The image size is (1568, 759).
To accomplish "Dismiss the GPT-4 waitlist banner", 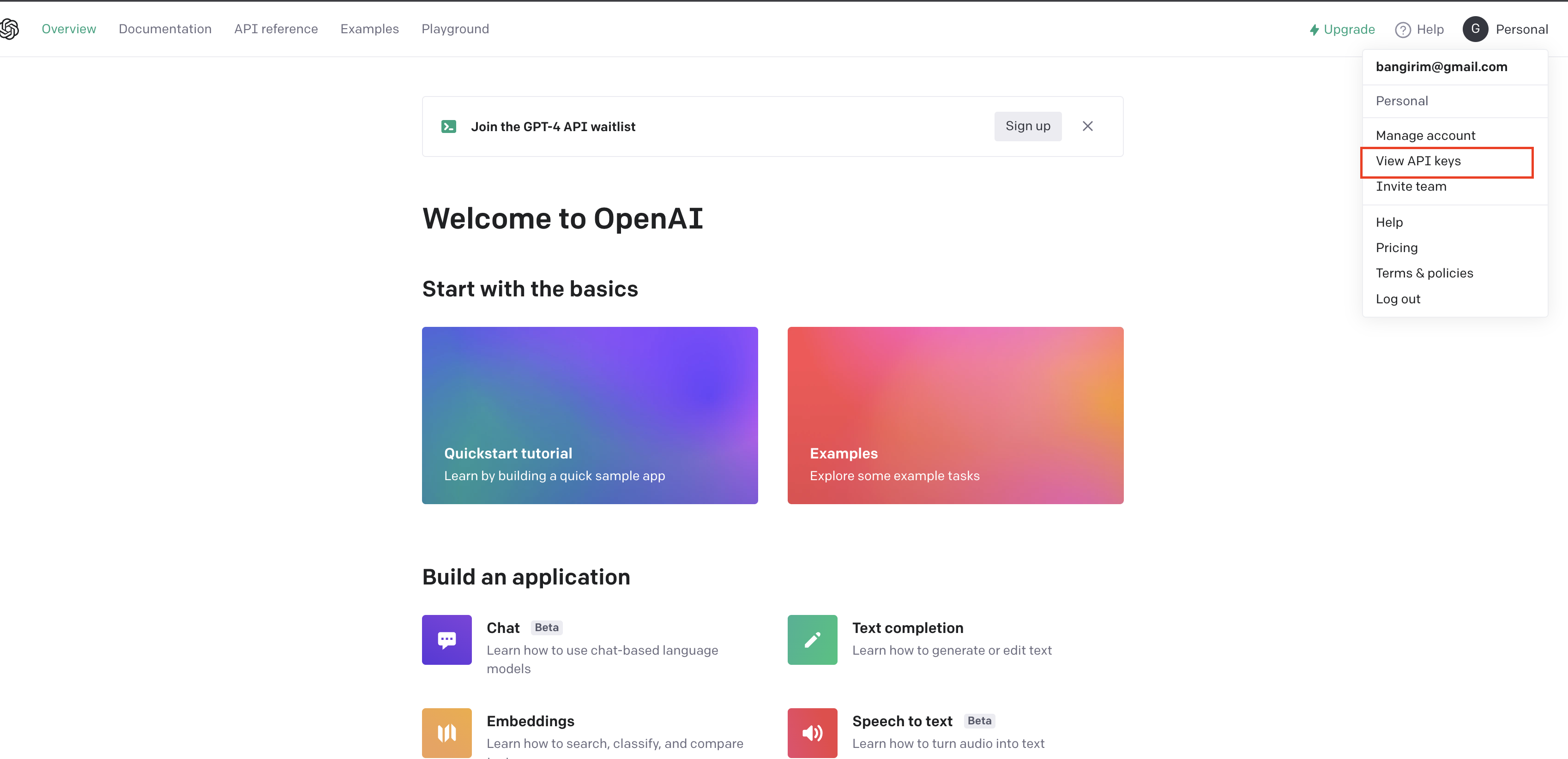I will pyautogui.click(x=1087, y=126).
